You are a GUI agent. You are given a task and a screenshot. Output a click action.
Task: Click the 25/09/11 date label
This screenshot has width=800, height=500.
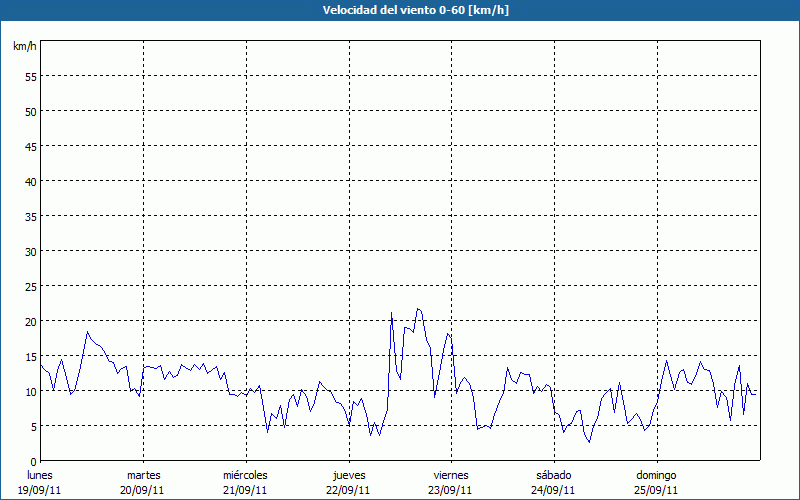tap(656, 490)
